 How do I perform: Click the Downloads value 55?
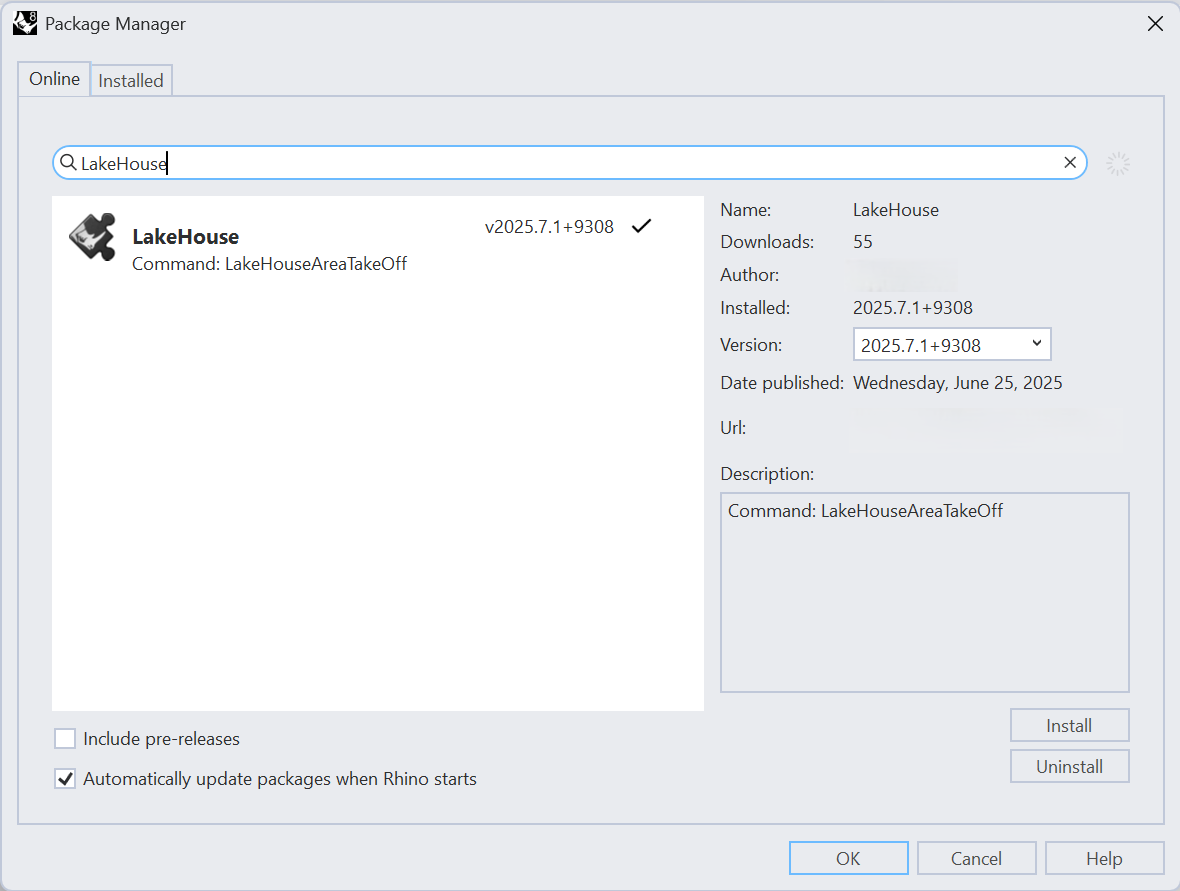(862, 242)
